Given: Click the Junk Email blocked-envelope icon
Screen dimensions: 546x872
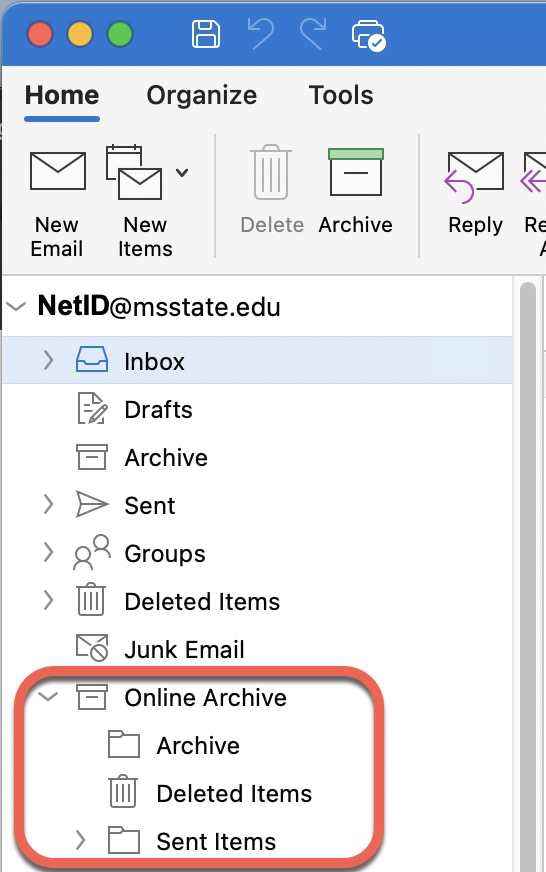Looking at the screenshot, I should (92, 647).
